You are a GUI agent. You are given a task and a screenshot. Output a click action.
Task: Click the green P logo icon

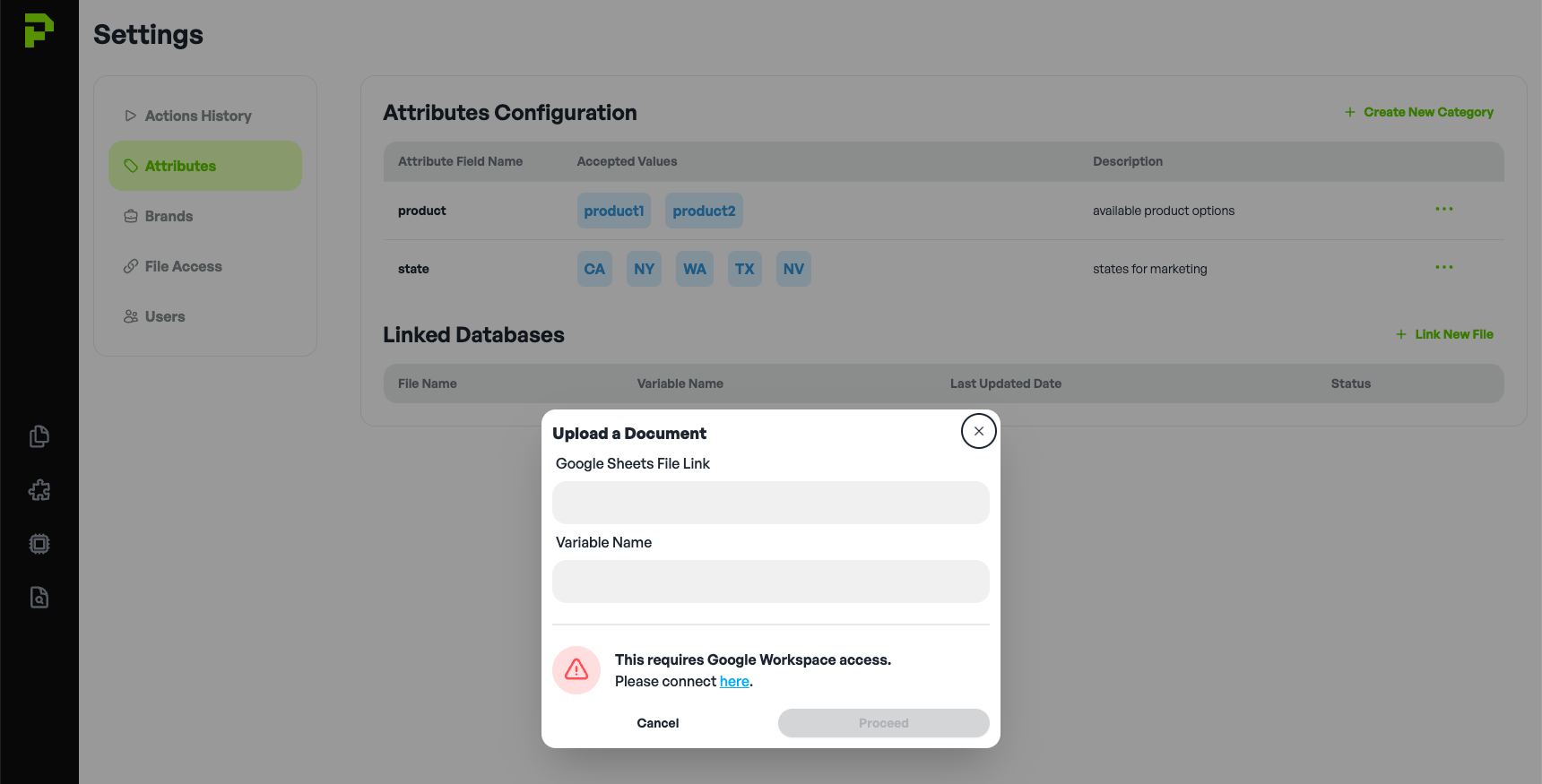point(39,30)
